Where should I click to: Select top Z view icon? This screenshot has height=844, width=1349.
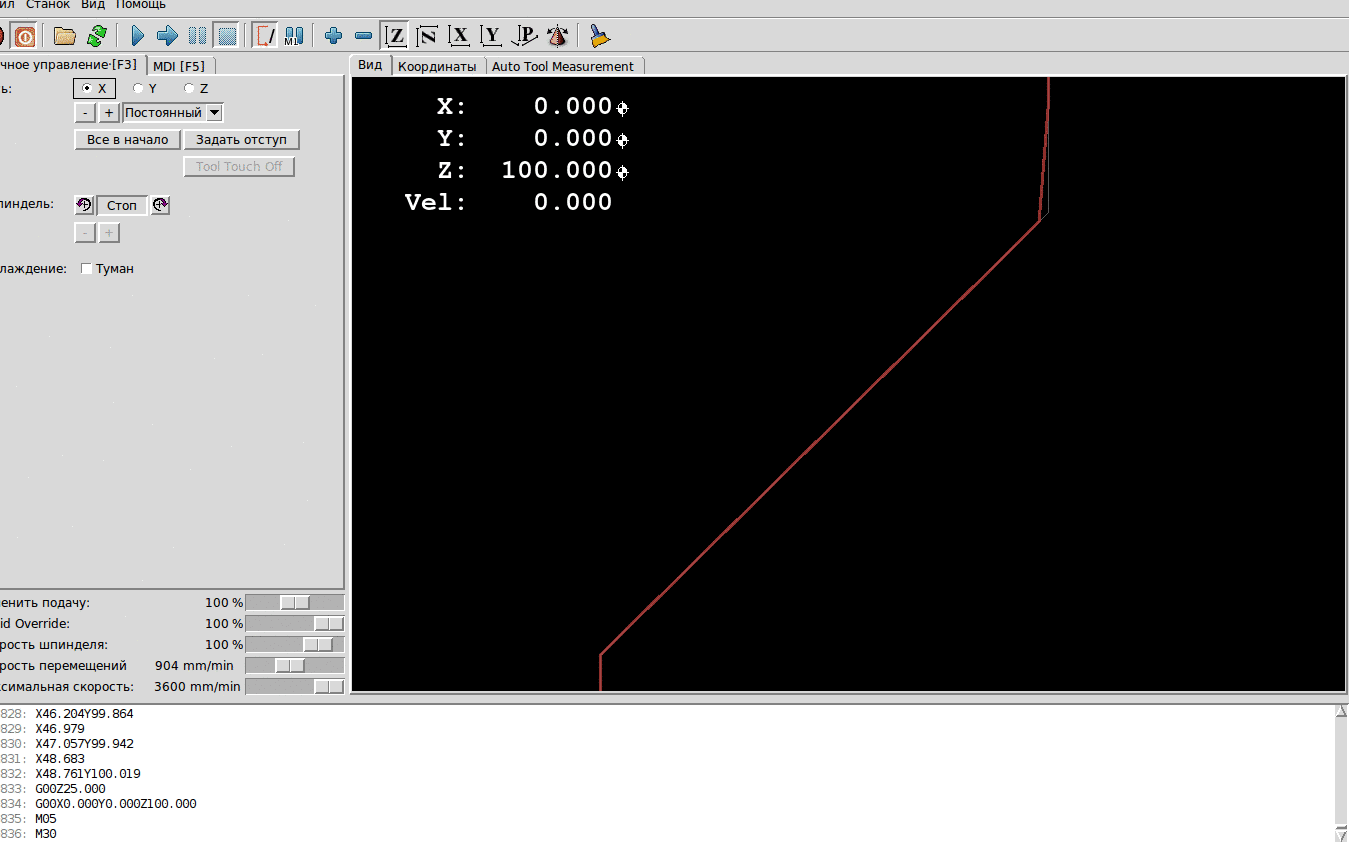pos(396,36)
